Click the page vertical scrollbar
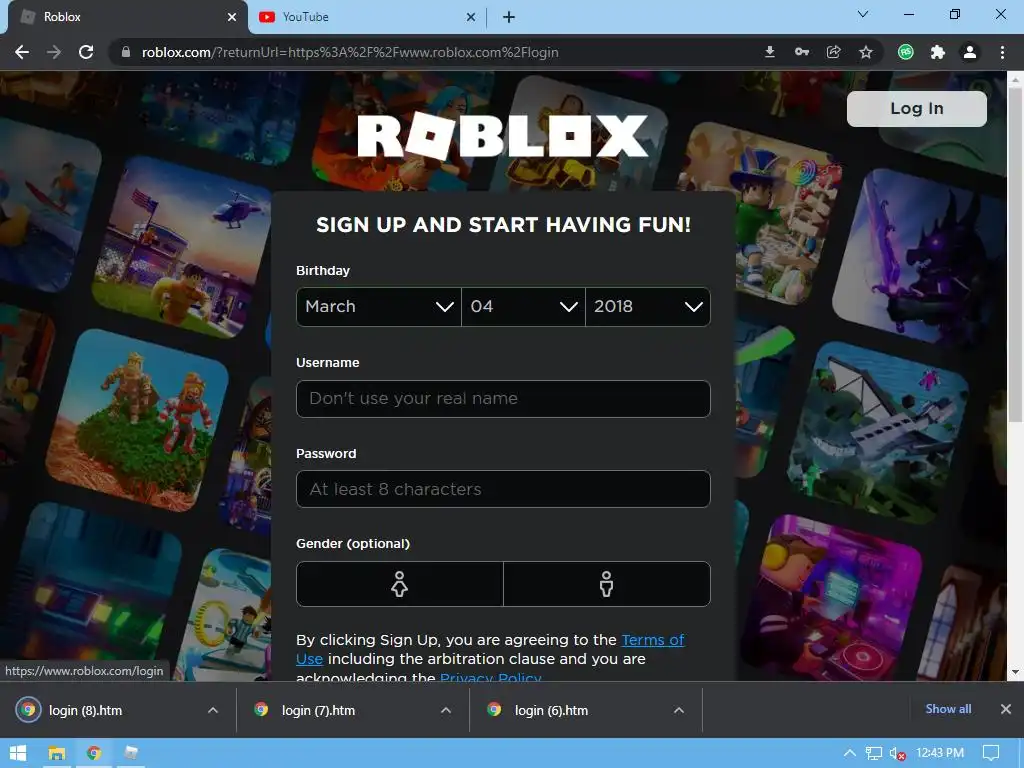This screenshot has height=768, width=1024. [x=1014, y=255]
